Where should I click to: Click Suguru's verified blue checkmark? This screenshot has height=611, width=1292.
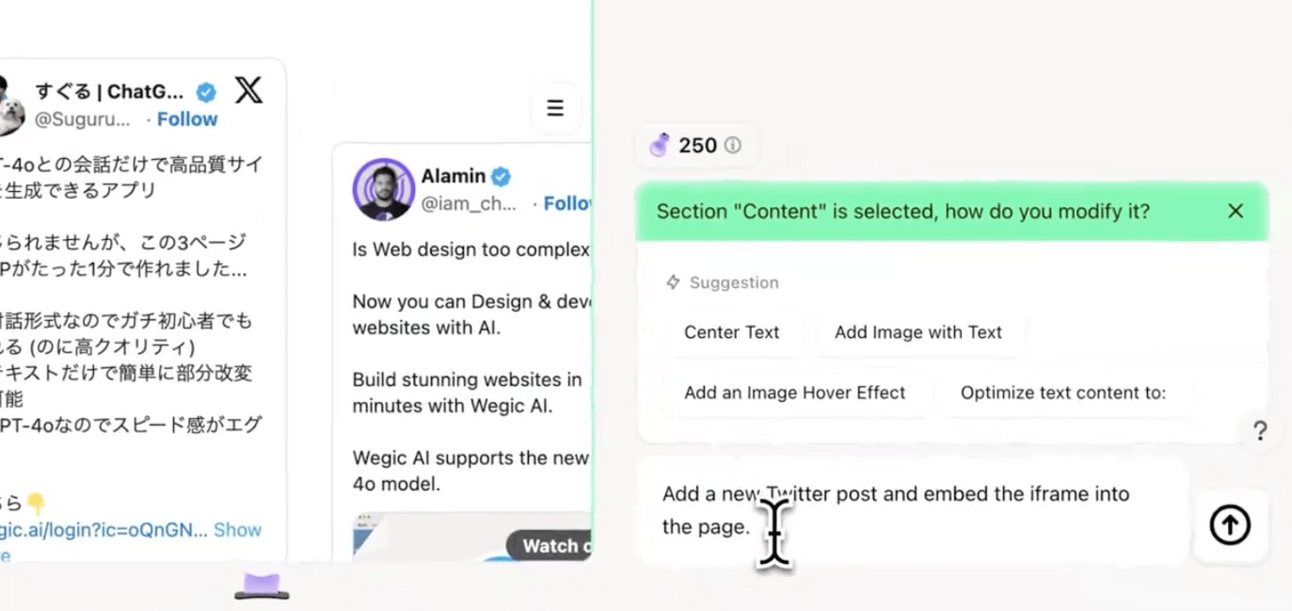(206, 92)
